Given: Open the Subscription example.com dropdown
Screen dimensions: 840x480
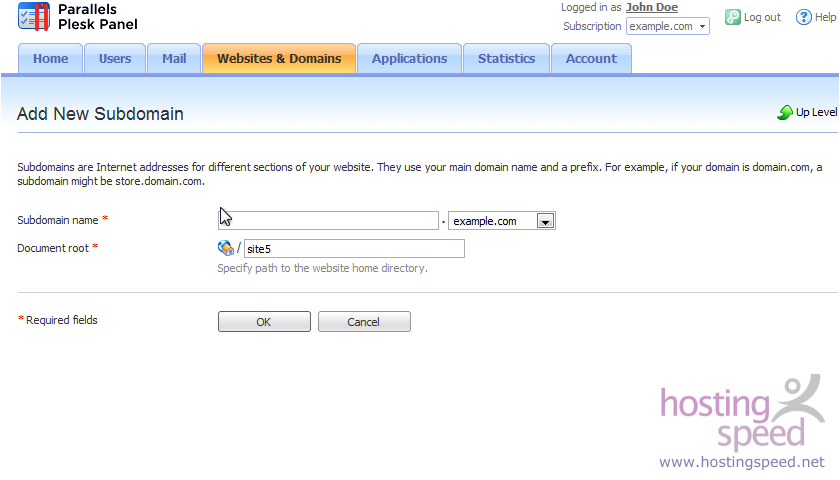Looking at the screenshot, I should [668, 26].
